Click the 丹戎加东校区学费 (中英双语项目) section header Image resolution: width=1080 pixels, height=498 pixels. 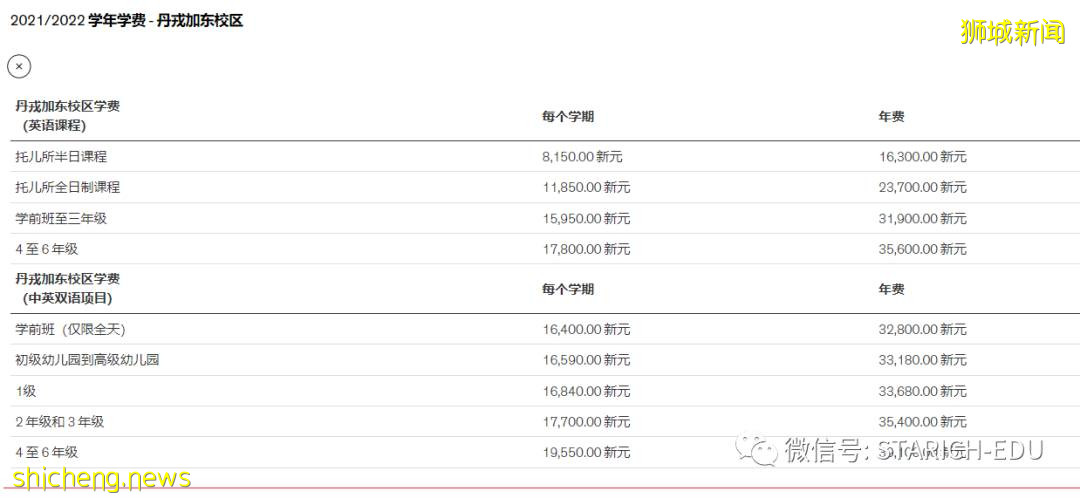pyautogui.click(x=67, y=288)
